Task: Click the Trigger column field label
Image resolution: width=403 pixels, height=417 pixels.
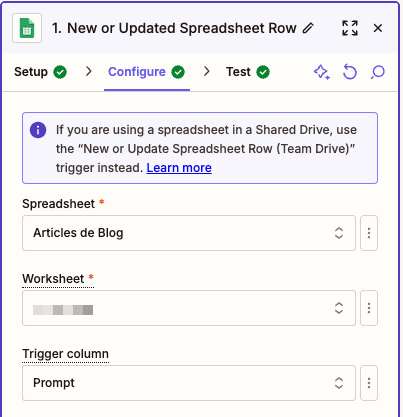Action: [x=65, y=354]
